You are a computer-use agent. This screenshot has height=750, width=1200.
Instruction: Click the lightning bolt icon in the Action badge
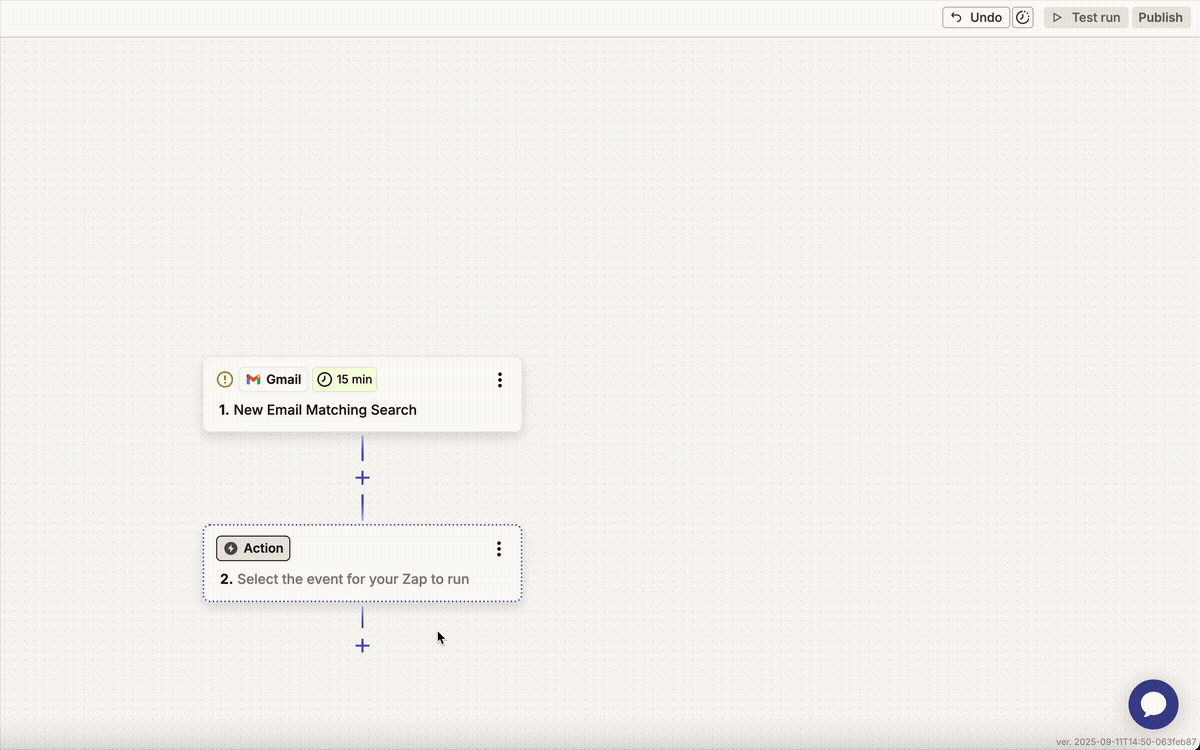(230, 548)
